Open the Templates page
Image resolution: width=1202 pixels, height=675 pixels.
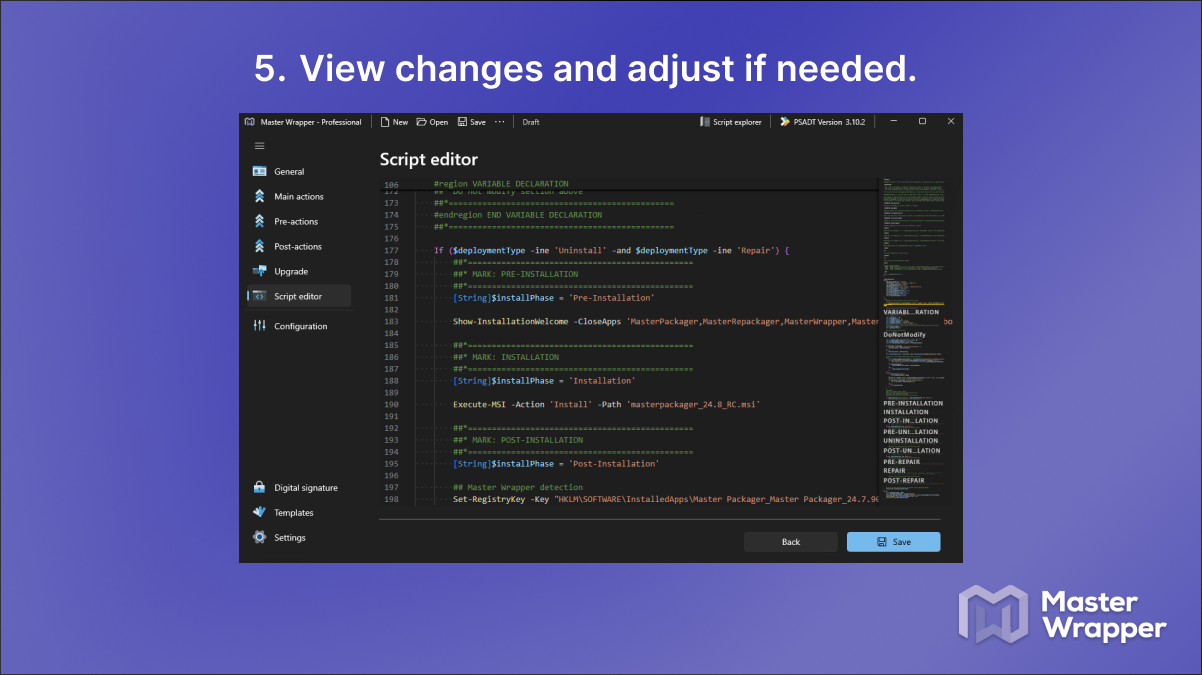(x=299, y=513)
